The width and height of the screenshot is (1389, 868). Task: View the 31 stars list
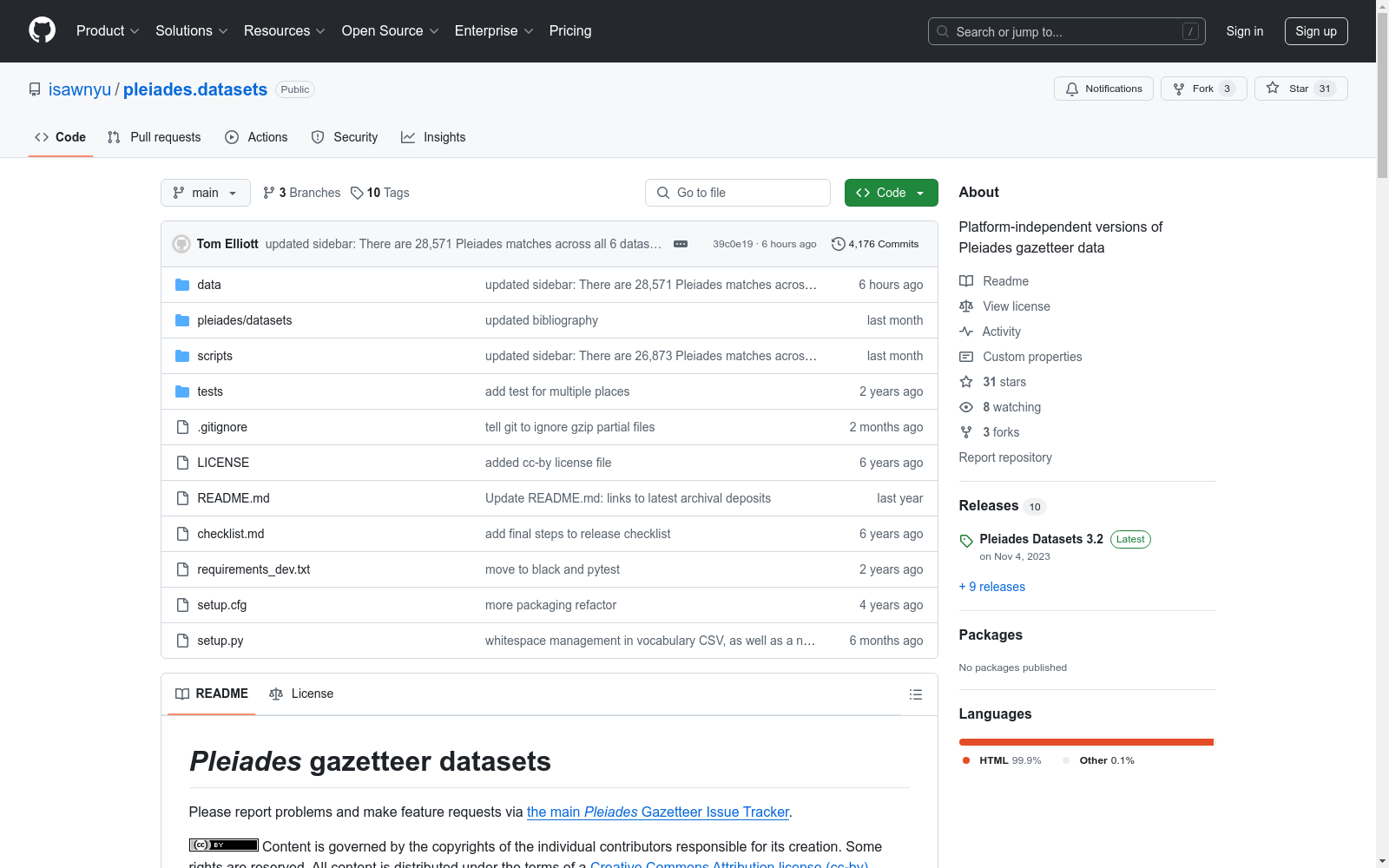992,382
